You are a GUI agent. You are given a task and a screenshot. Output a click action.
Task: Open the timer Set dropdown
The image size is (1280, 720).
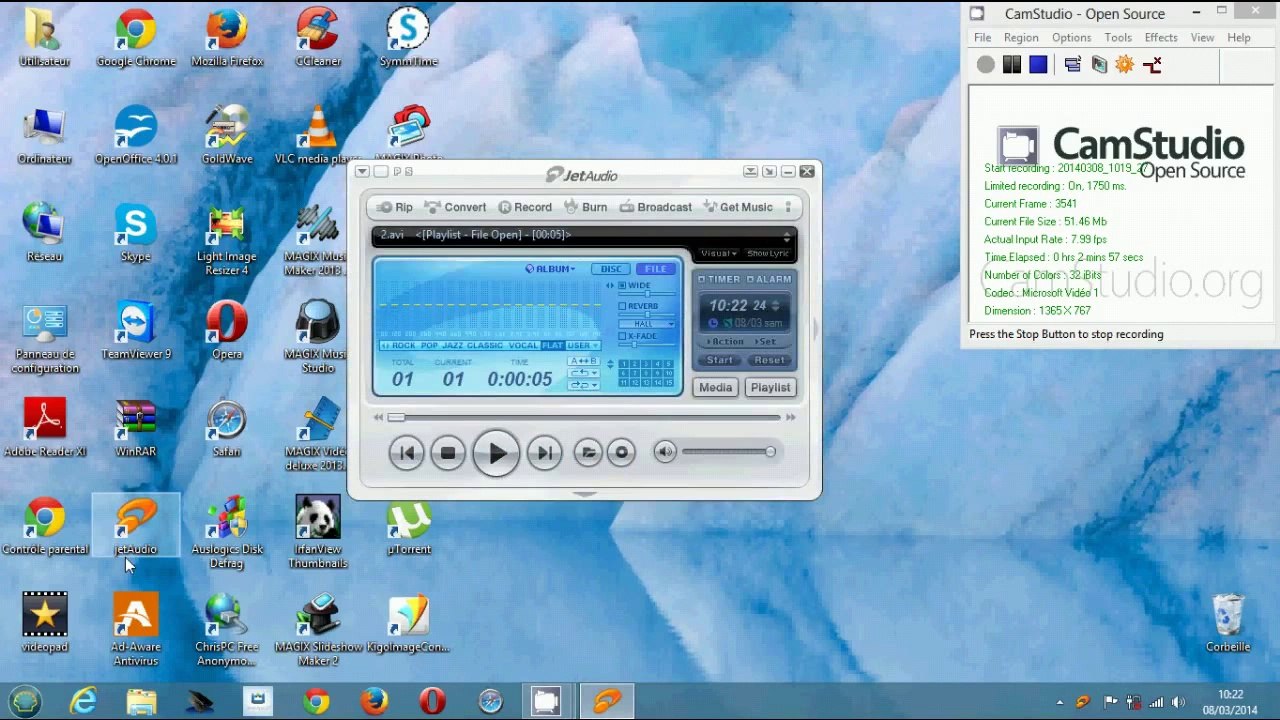768,342
